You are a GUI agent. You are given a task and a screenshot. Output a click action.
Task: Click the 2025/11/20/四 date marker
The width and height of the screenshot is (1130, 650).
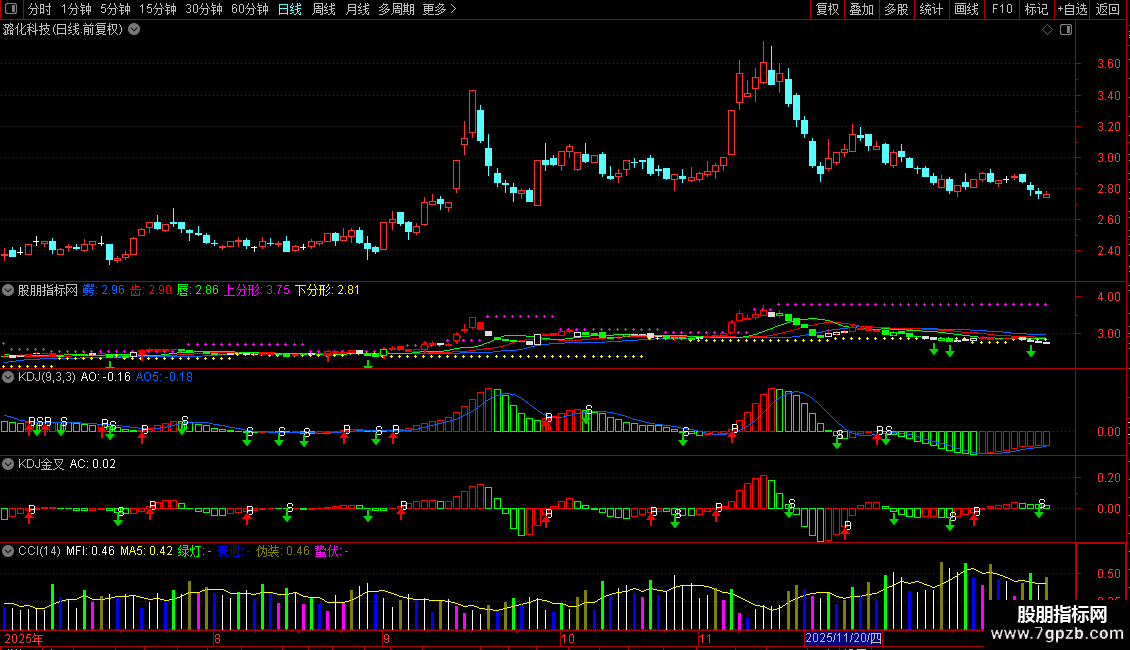[x=843, y=638]
